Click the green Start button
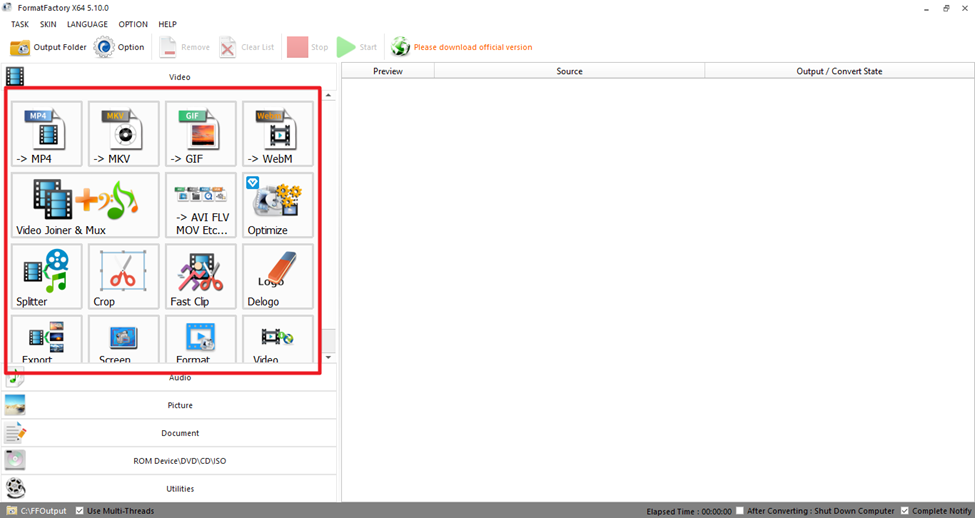This screenshot has height=518, width=975. pos(357,47)
